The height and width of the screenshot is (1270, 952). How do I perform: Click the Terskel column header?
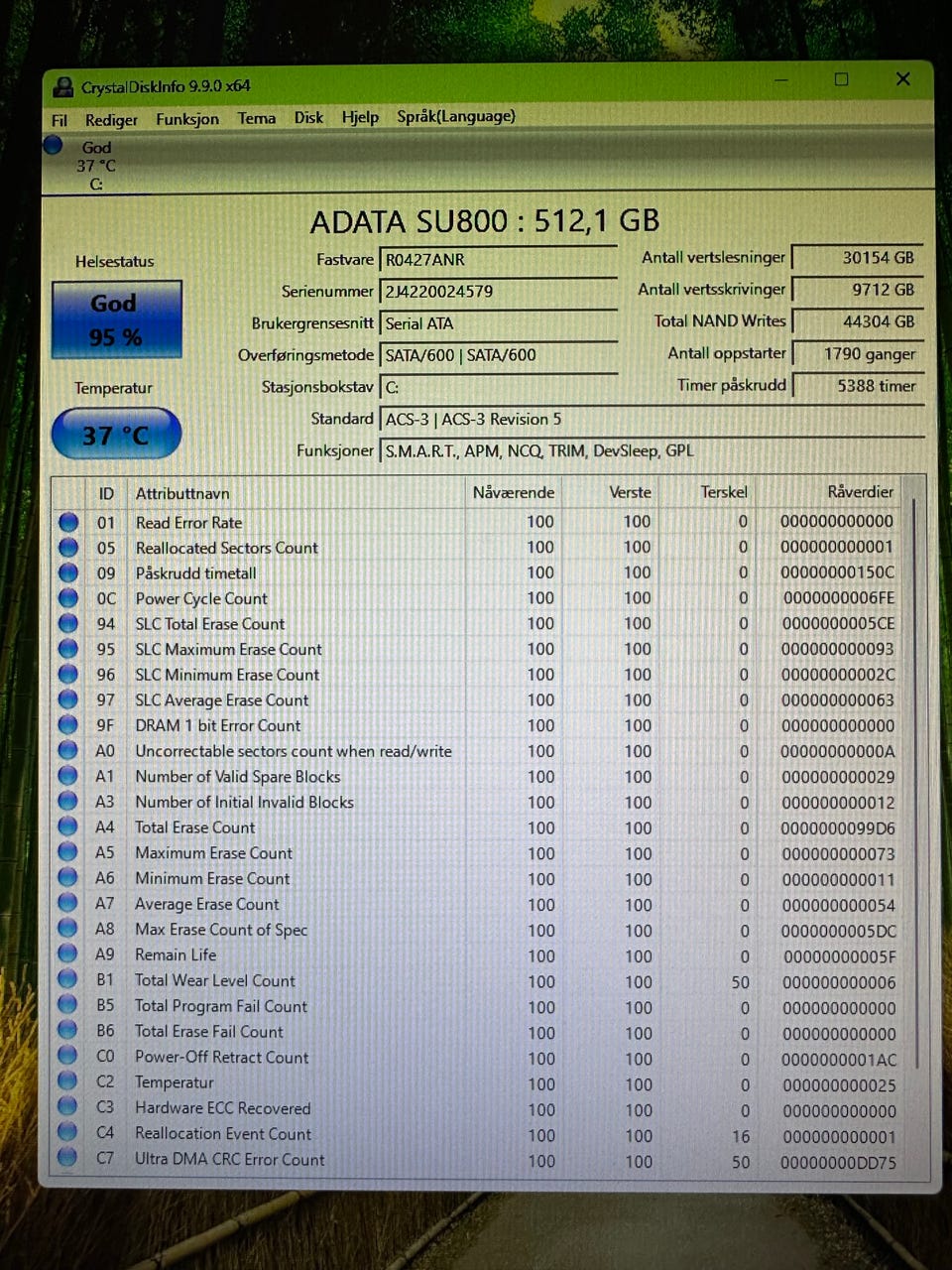pos(724,492)
